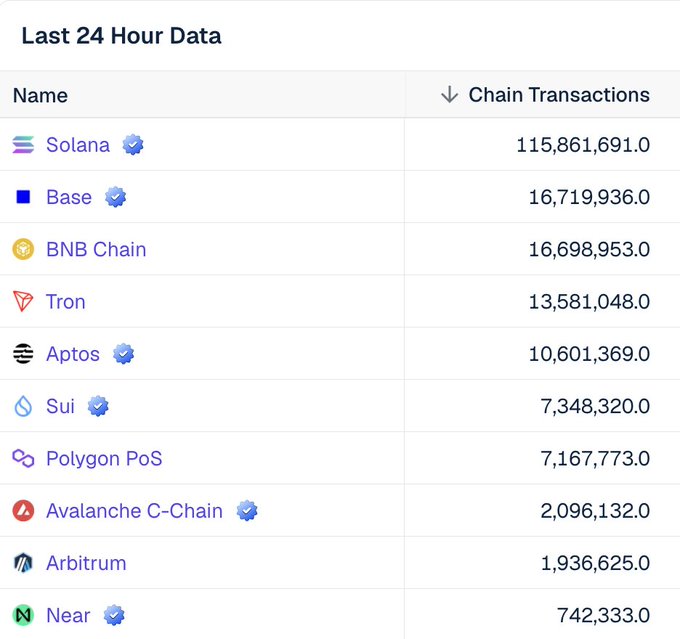Click the red Tron logo
This screenshot has width=680, height=639.
pos(23,301)
